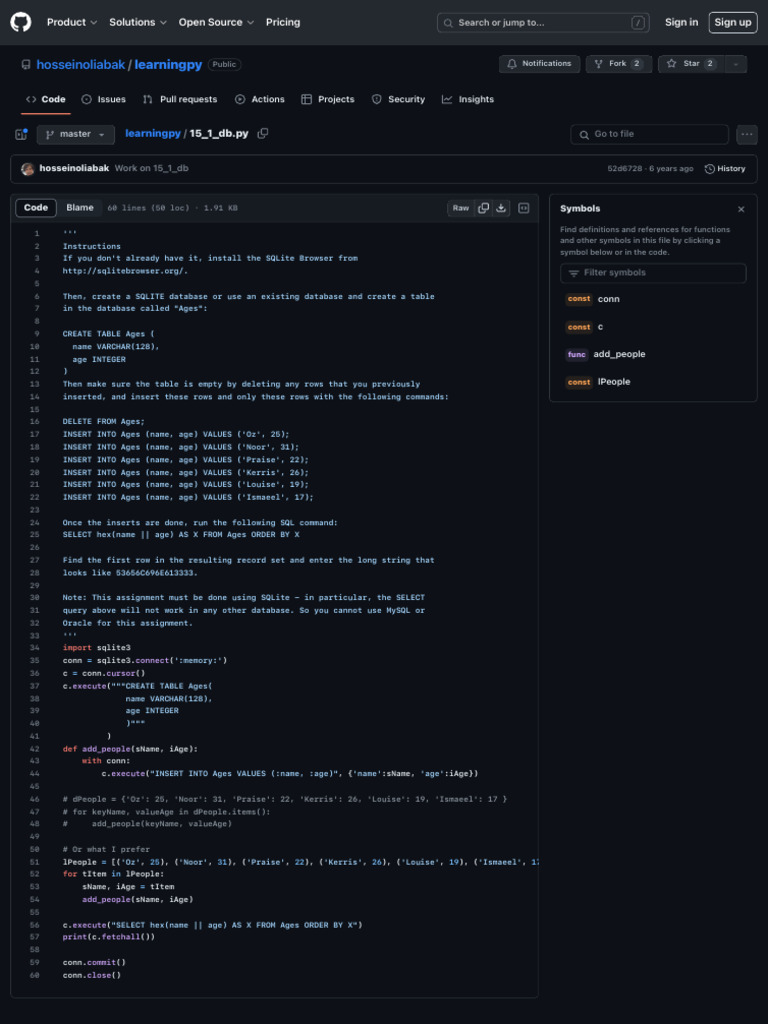The height and width of the screenshot is (1024, 768).
Task: Open the master branch selector
Action: pyautogui.click(x=76, y=135)
